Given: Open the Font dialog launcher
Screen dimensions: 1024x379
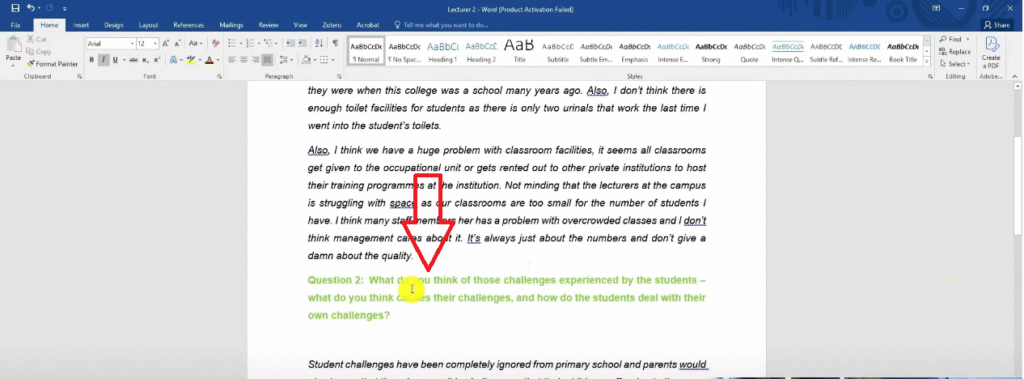Looking at the screenshot, I should click(219, 77).
